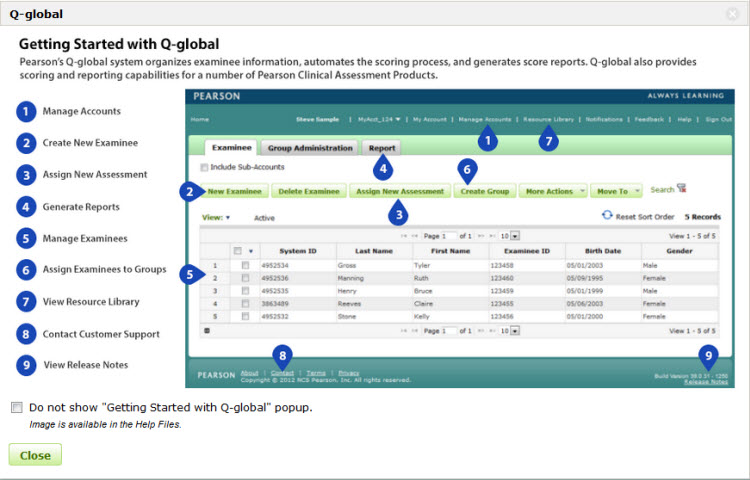750x480 pixels.
Task: Open the Contact link in the footer
Action: pos(282,373)
